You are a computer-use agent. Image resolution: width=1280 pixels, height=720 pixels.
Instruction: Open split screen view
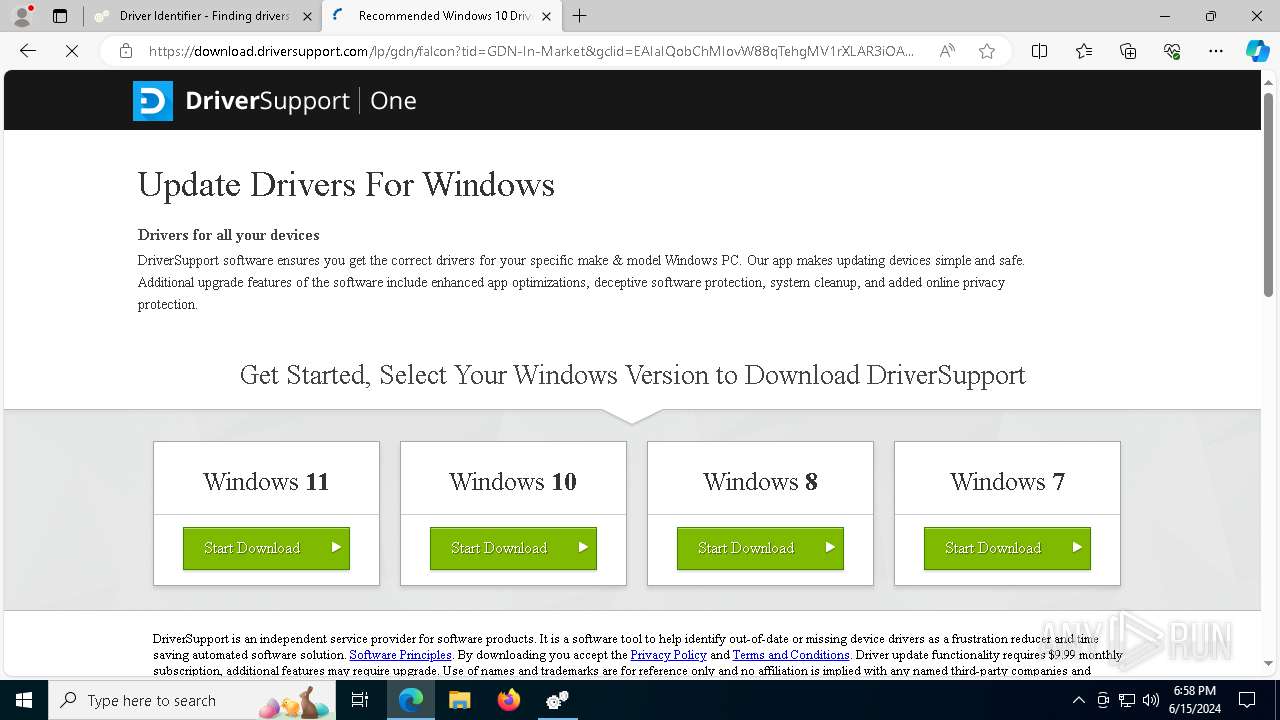1039,51
